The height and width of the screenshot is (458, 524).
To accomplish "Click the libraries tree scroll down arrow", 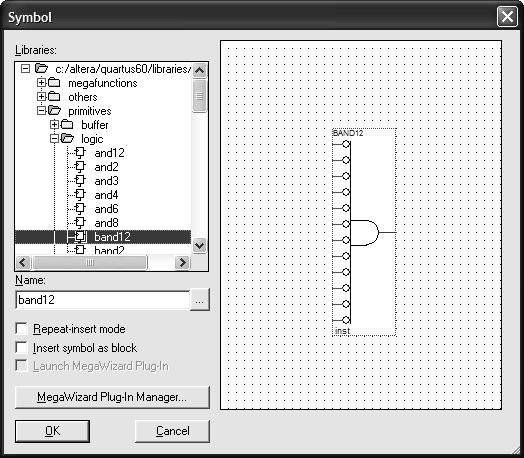I will click(200, 246).
